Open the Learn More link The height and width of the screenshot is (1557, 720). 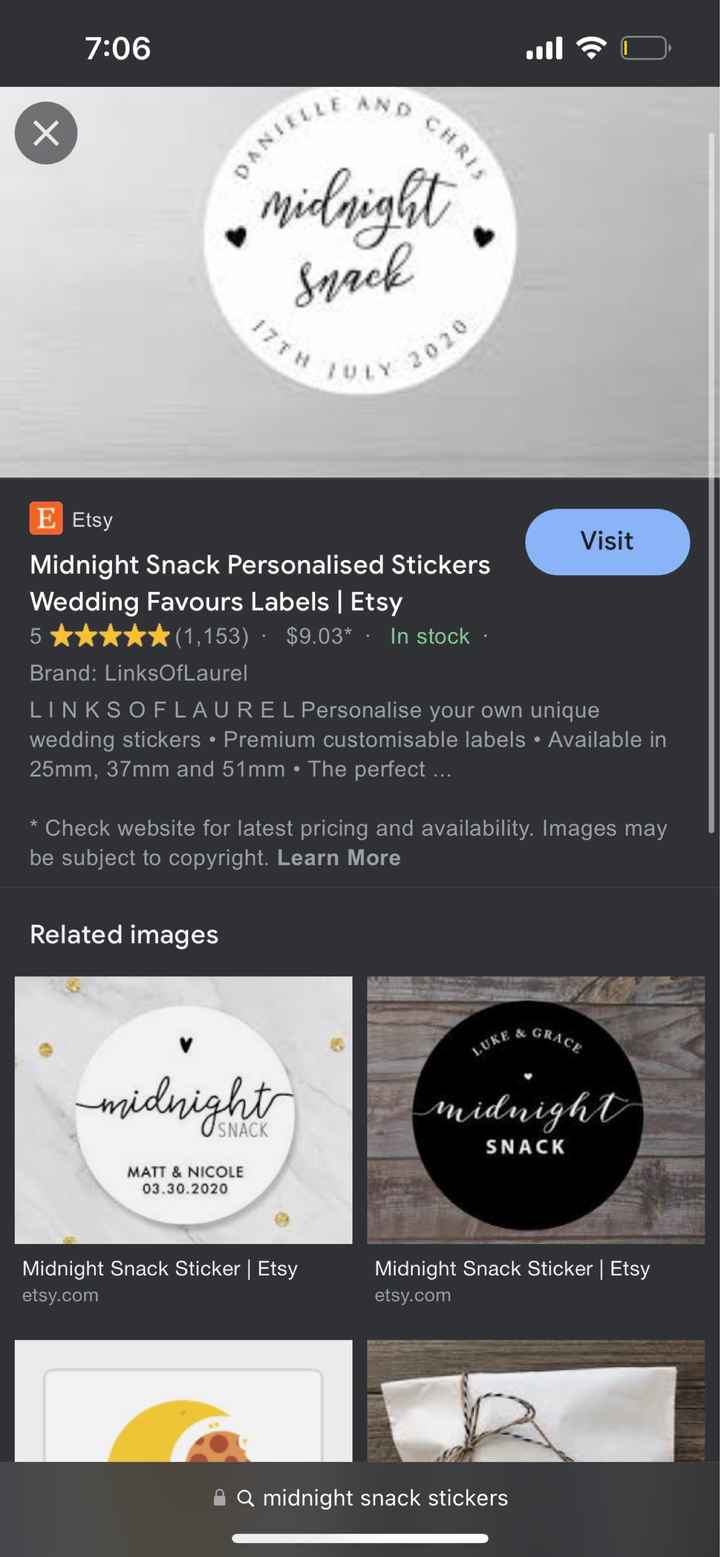[x=339, y=858]
